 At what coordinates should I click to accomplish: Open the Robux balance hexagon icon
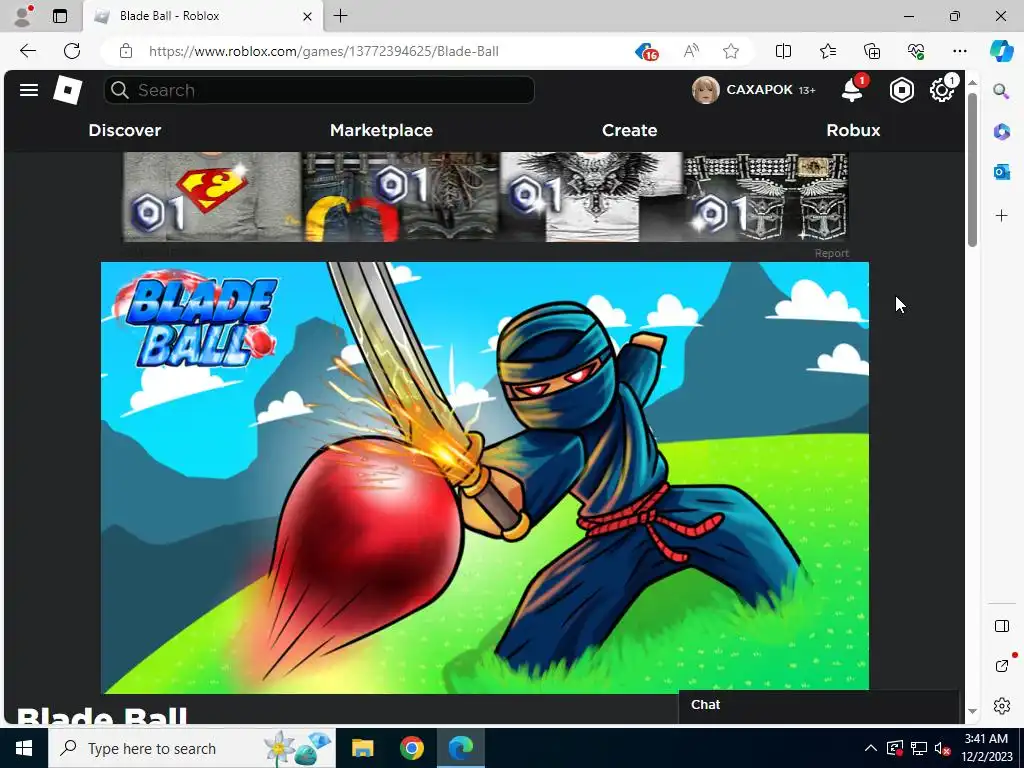coord(902,90)
